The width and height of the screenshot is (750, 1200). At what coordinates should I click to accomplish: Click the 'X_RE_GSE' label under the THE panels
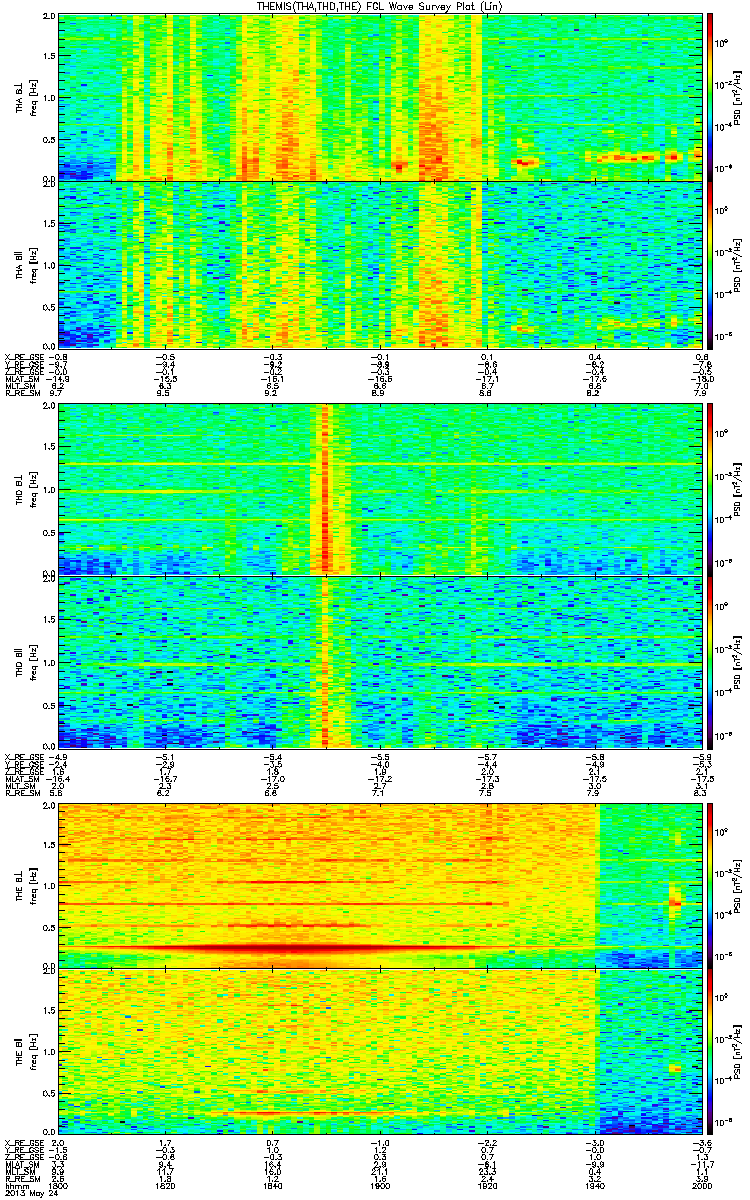point(23,1141)
